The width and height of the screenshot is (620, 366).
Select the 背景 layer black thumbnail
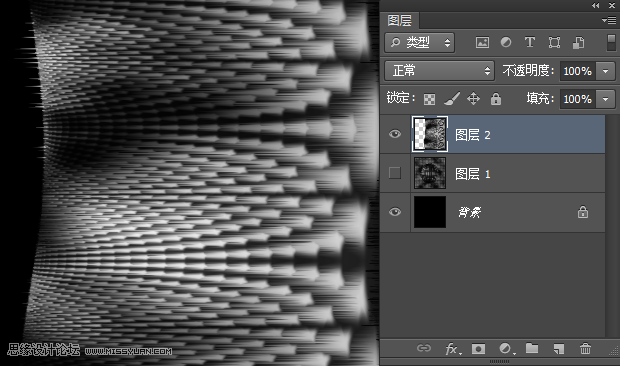pyautogui.click(x=430, y=212)
